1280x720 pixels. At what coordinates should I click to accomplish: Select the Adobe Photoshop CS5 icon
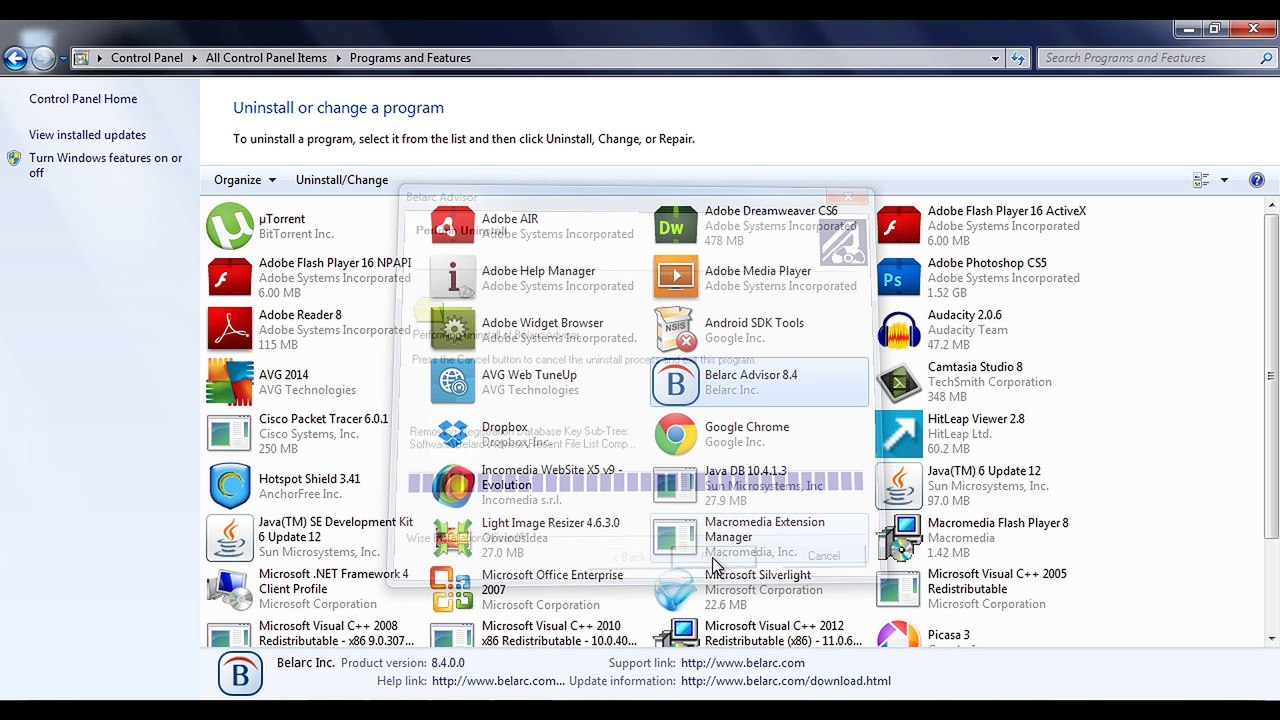898,278
